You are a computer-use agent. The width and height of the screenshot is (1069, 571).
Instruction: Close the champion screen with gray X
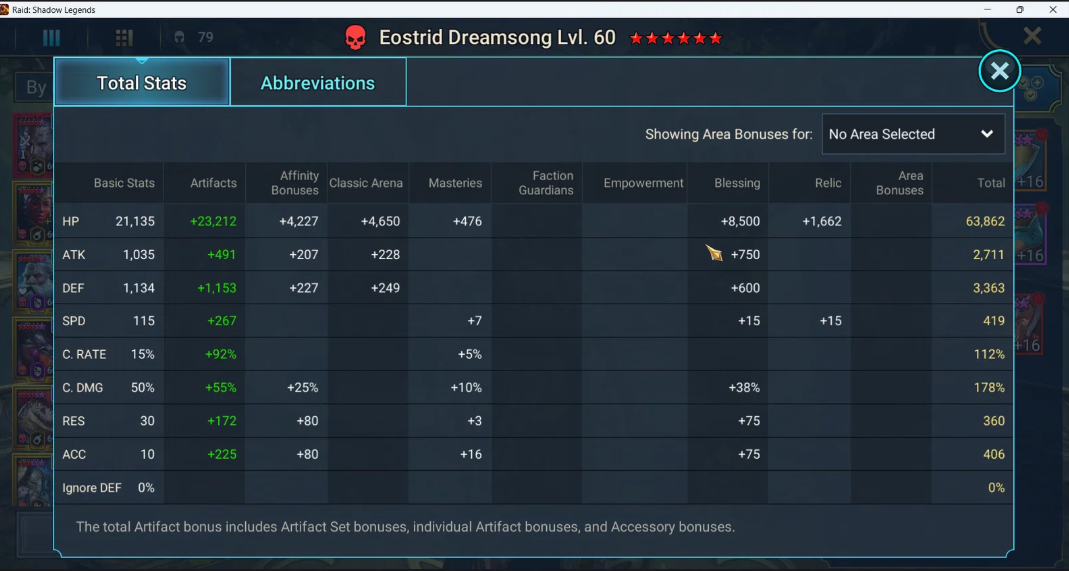[x=1032, y=35]
